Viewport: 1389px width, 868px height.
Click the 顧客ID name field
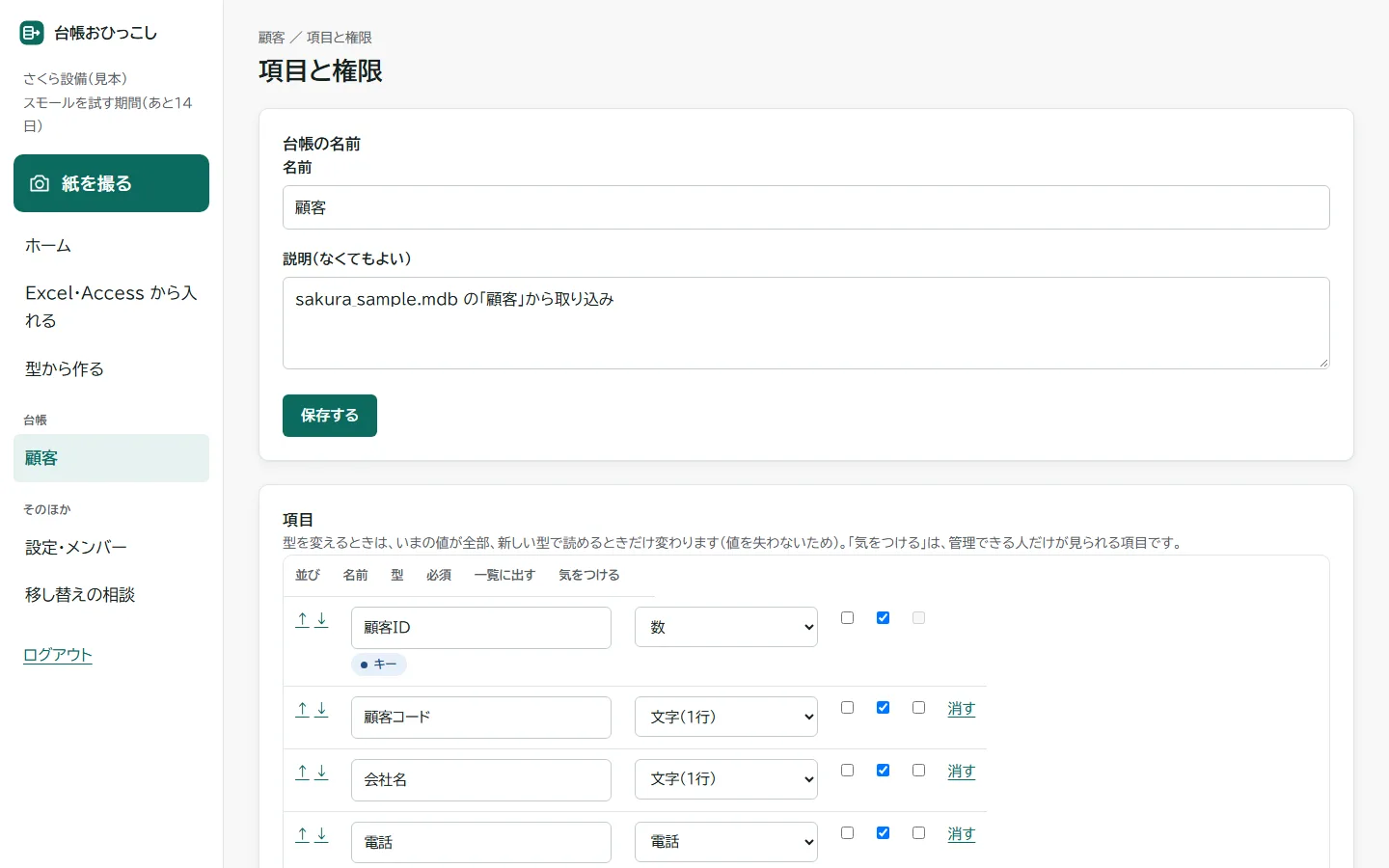481,628
